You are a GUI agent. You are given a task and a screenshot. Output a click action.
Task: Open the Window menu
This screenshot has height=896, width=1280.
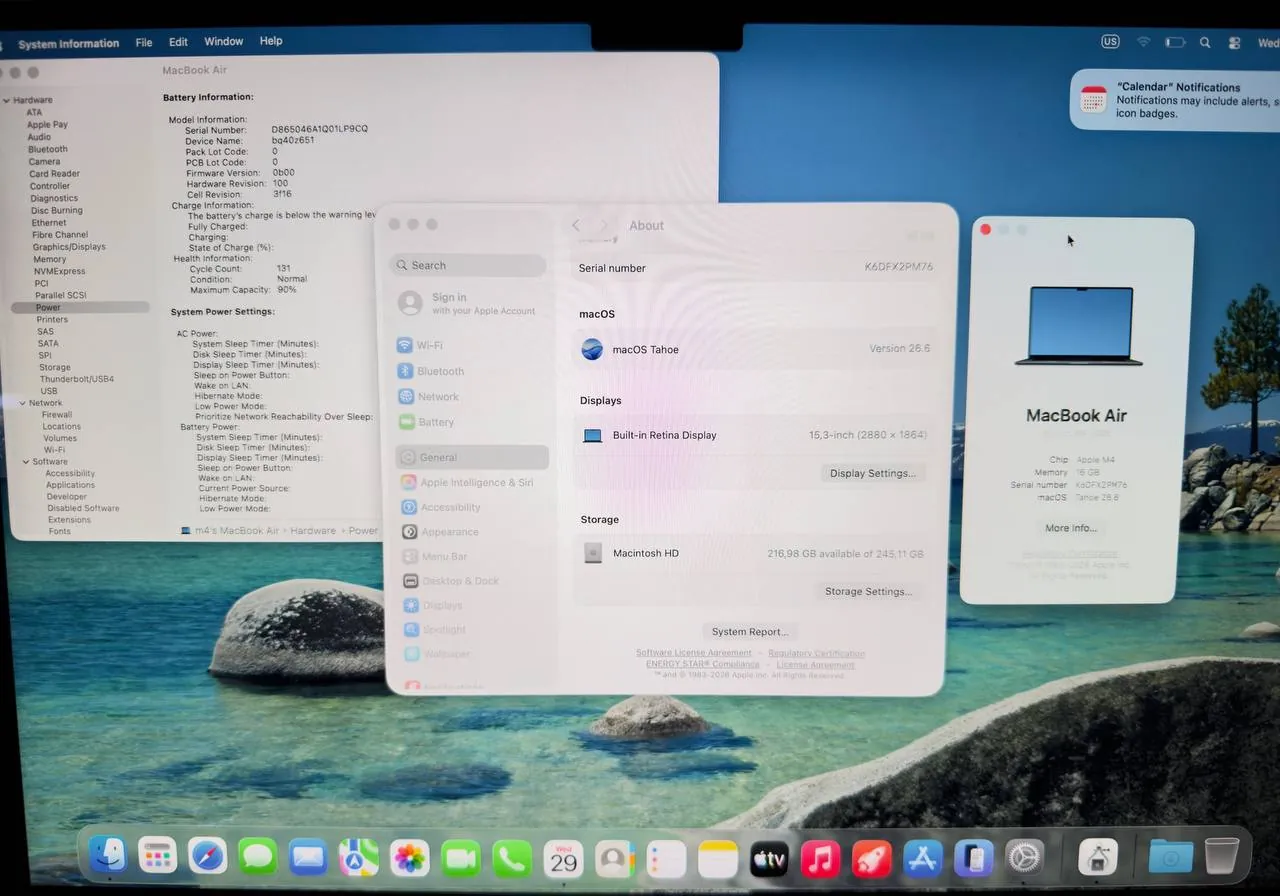(x=224, y=41)
